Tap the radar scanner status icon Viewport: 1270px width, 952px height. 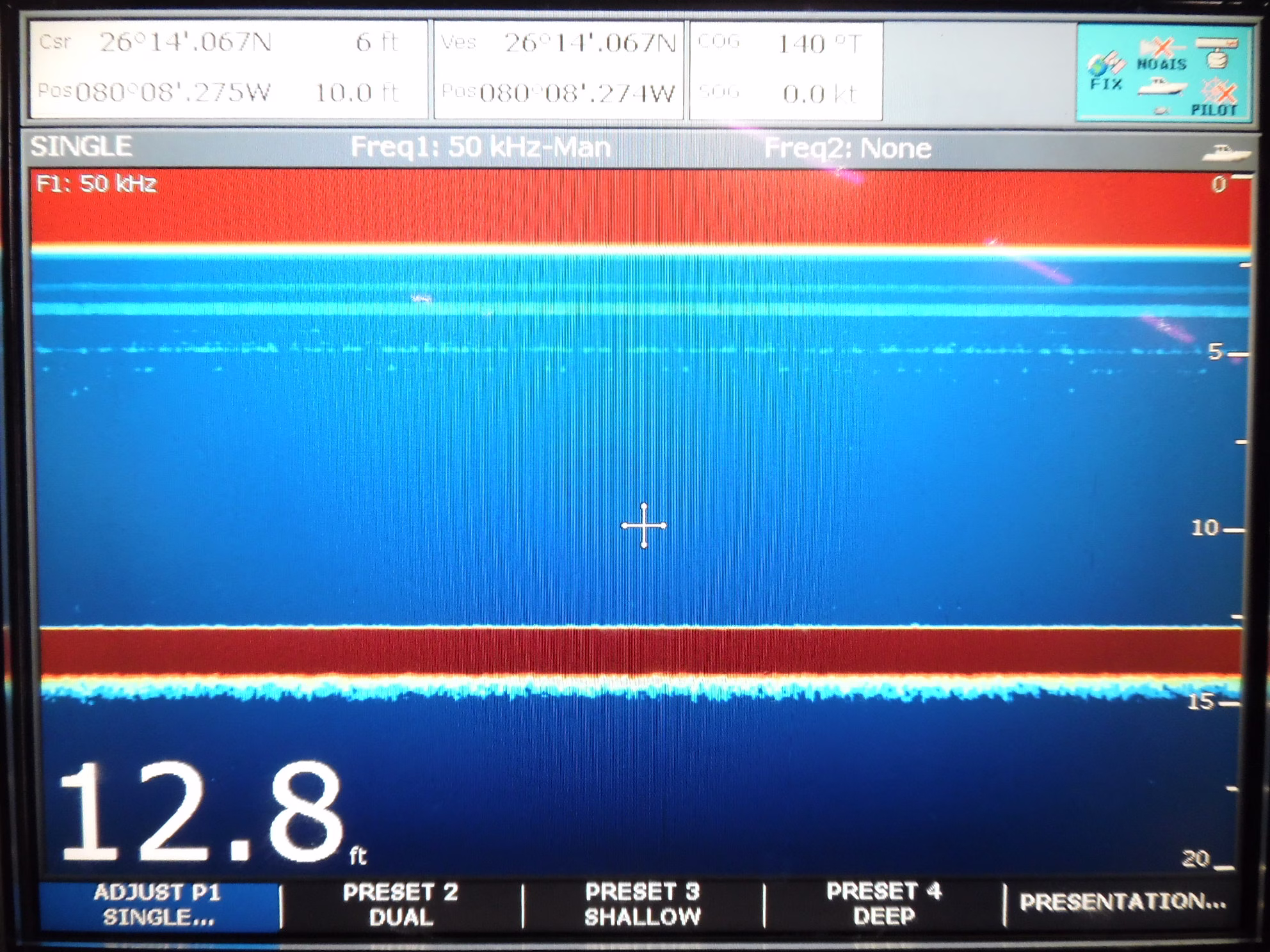[1216, 52]
